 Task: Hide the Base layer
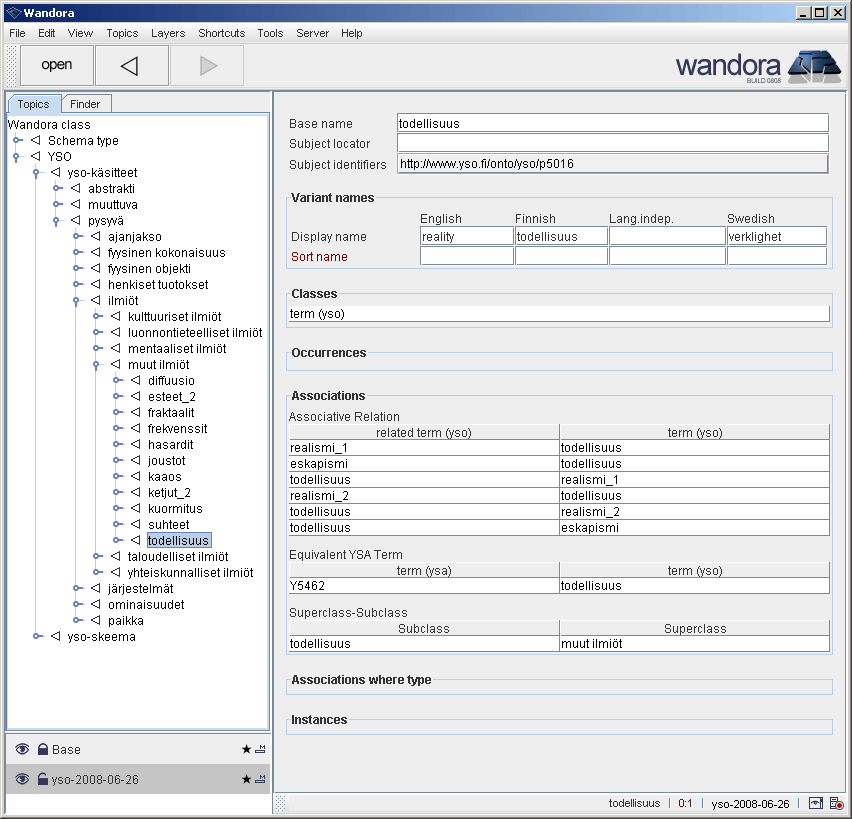click(x=21, y=749)
